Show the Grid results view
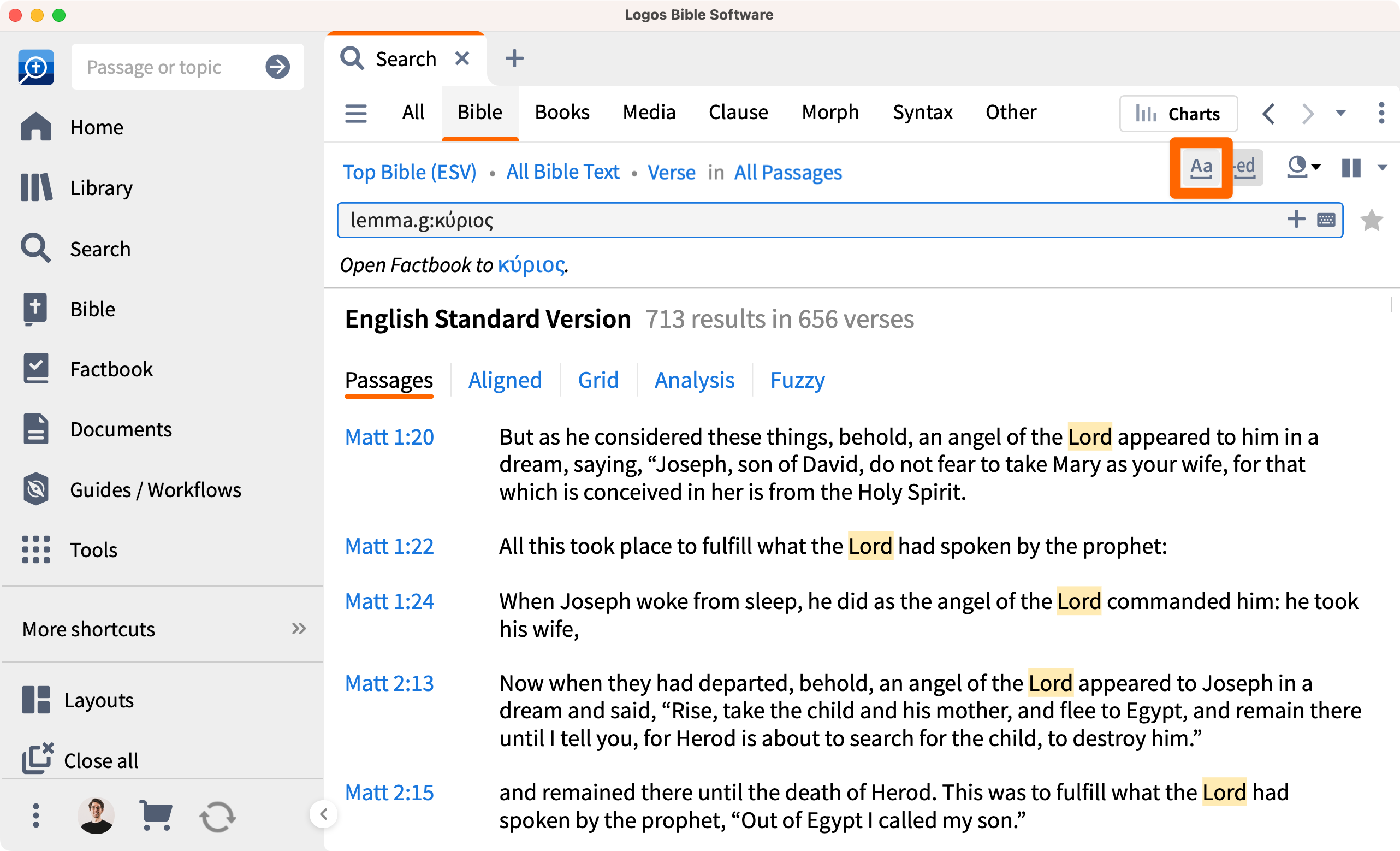The image size is (1400, 851). tap(598, 380)
